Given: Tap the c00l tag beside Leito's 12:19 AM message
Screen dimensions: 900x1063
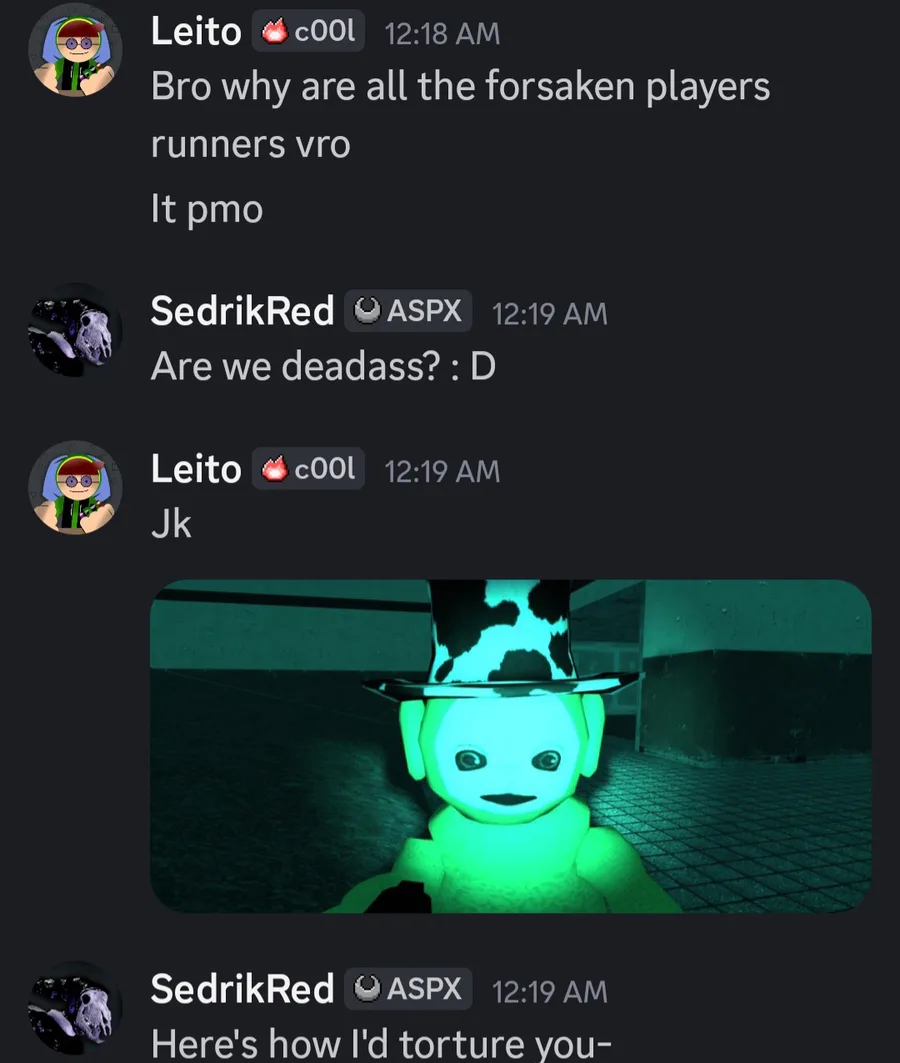Looking at the screenshot, I should click(x=308, y=469).
